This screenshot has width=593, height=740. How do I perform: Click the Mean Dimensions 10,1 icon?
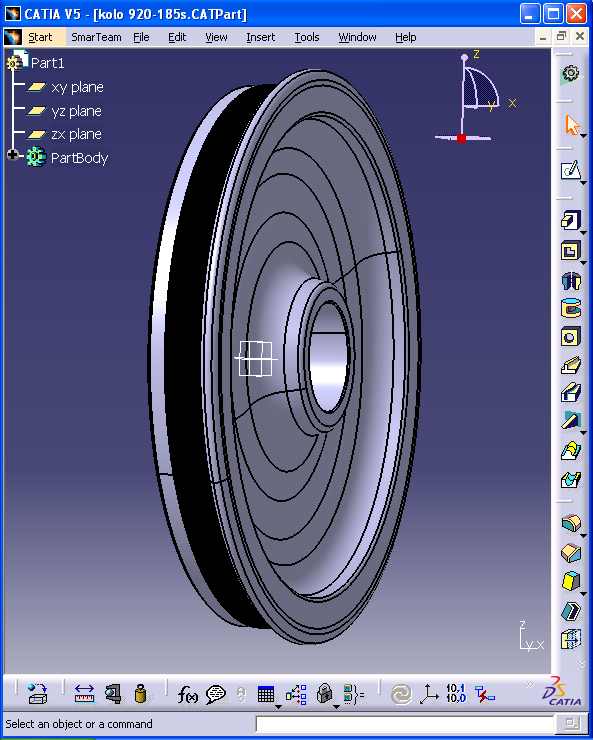click(456, 693)
